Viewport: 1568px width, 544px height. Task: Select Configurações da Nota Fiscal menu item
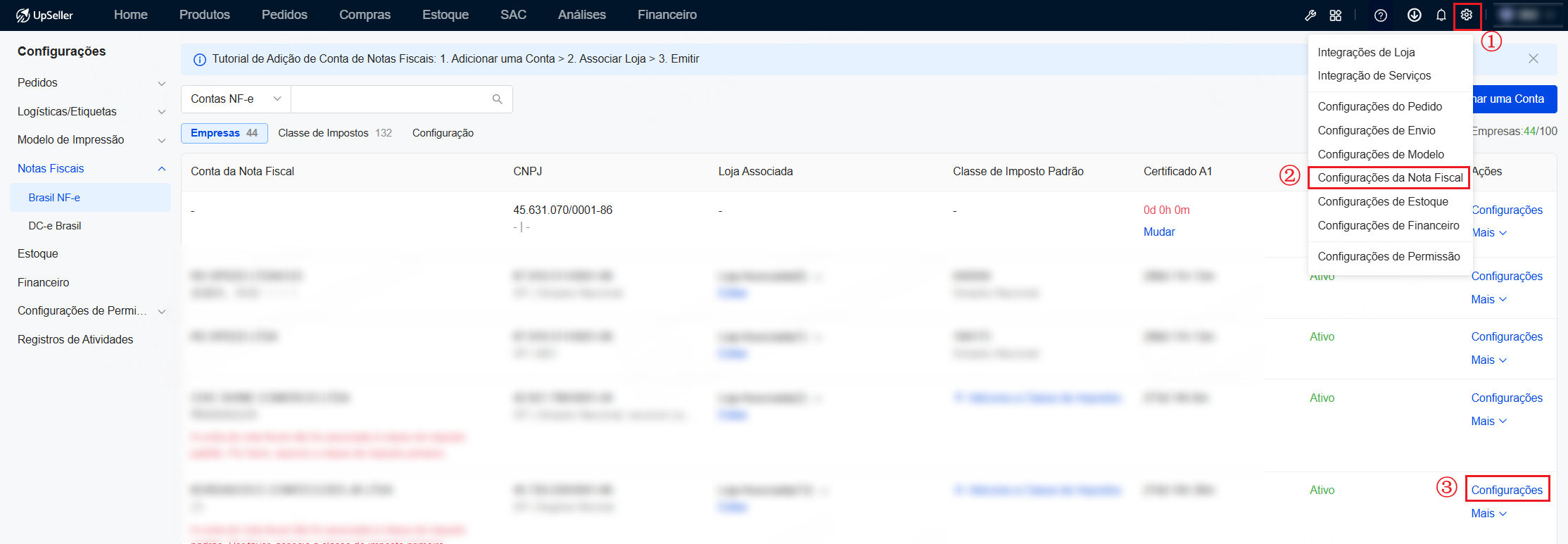(x=1390, y=178)
